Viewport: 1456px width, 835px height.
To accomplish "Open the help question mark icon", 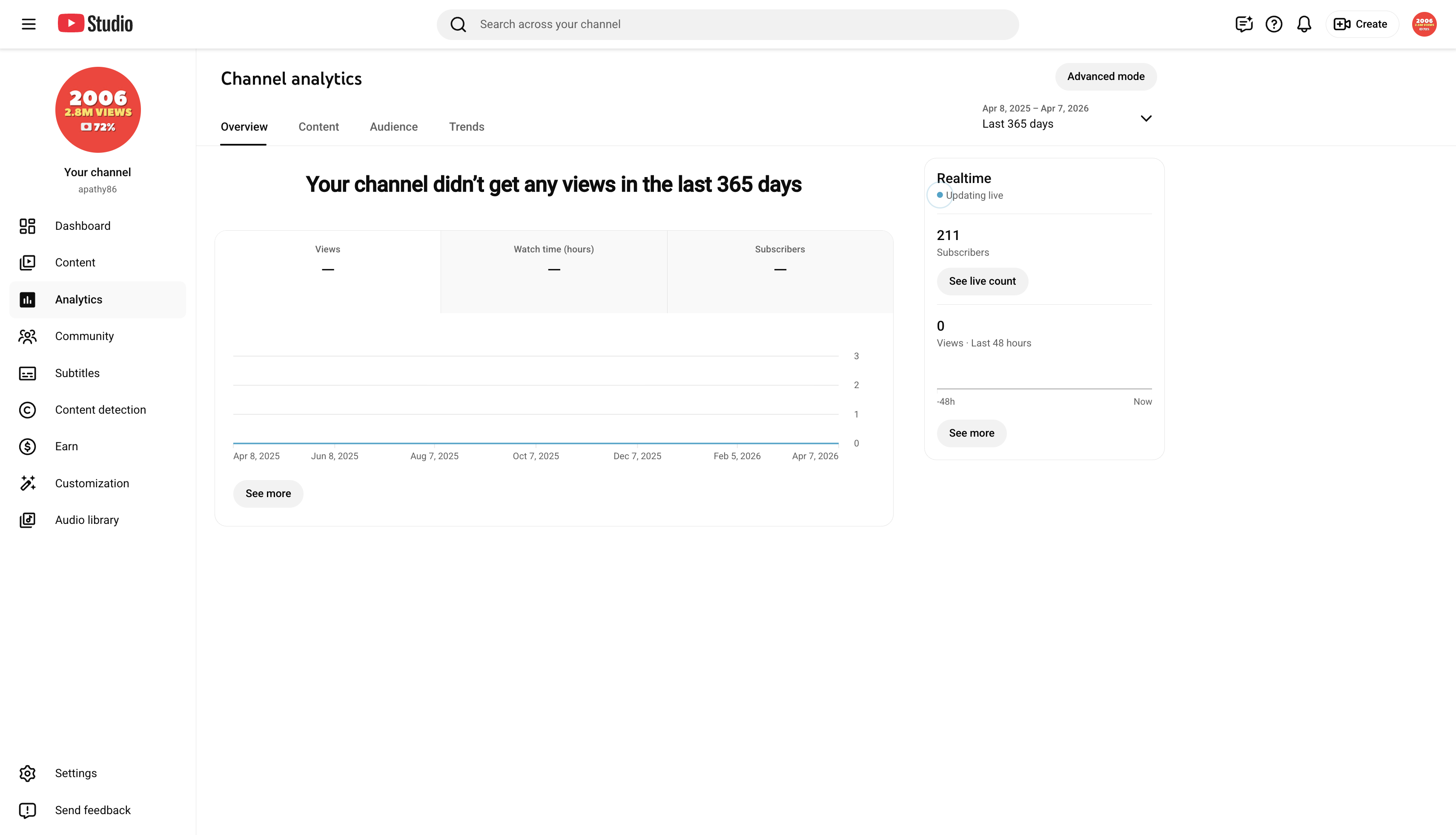I will point(1273,24).
